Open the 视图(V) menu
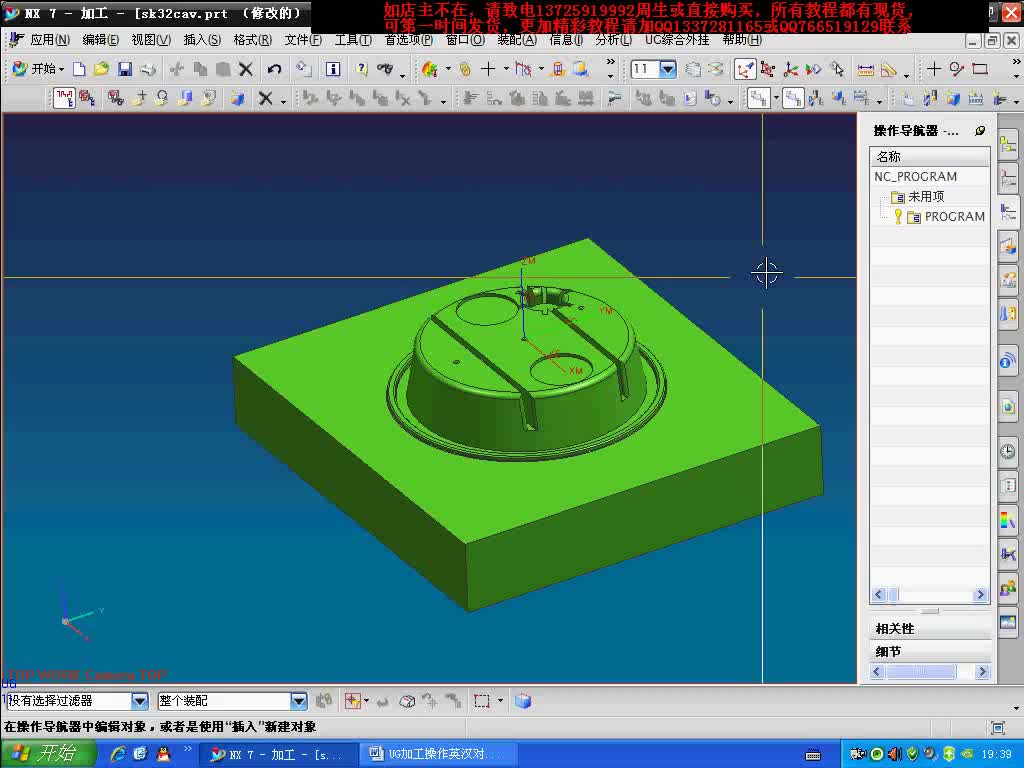 [151, 40]
